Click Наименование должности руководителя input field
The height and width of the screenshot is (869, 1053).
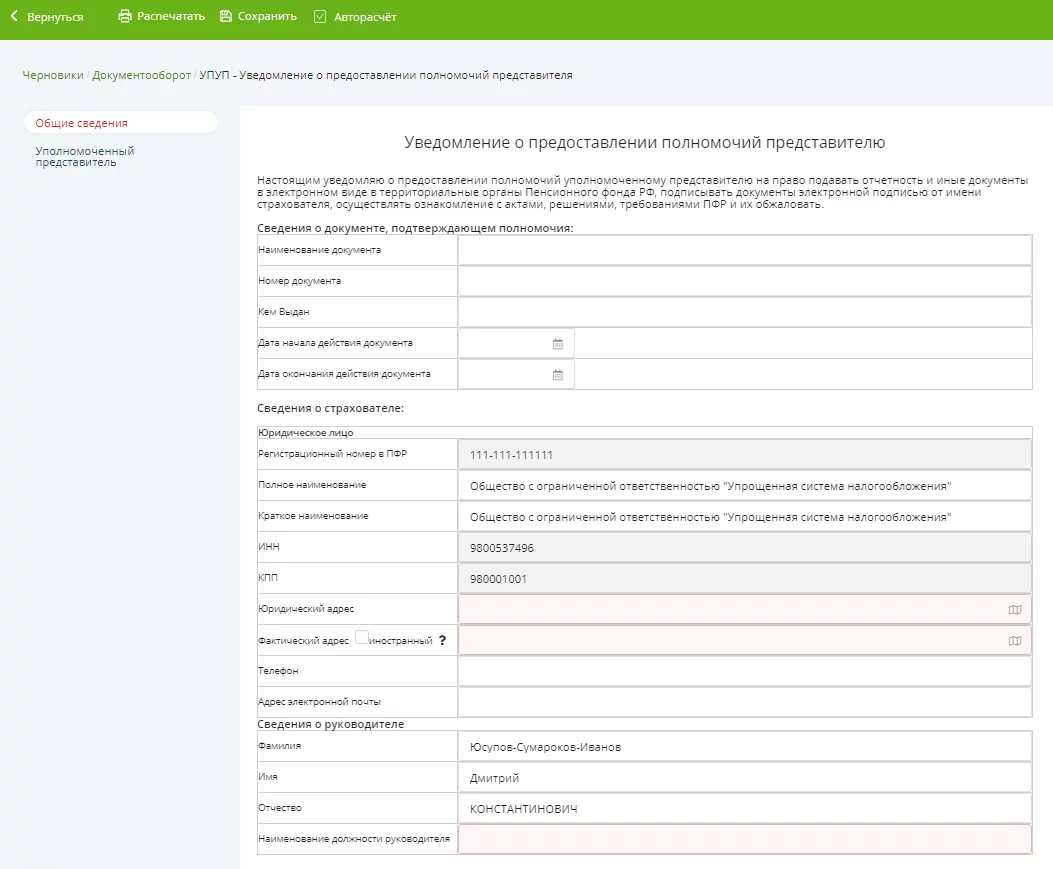click(x=744, y=839)
